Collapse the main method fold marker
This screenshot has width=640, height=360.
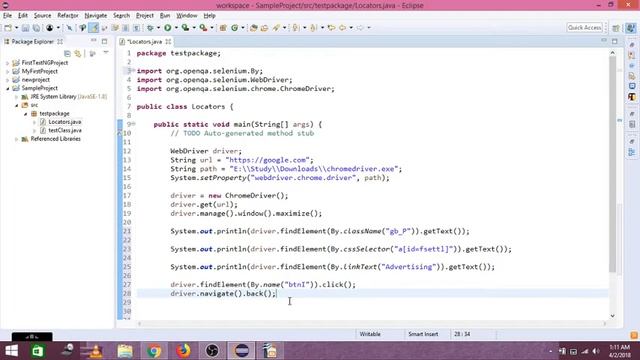tap(133, 124)
